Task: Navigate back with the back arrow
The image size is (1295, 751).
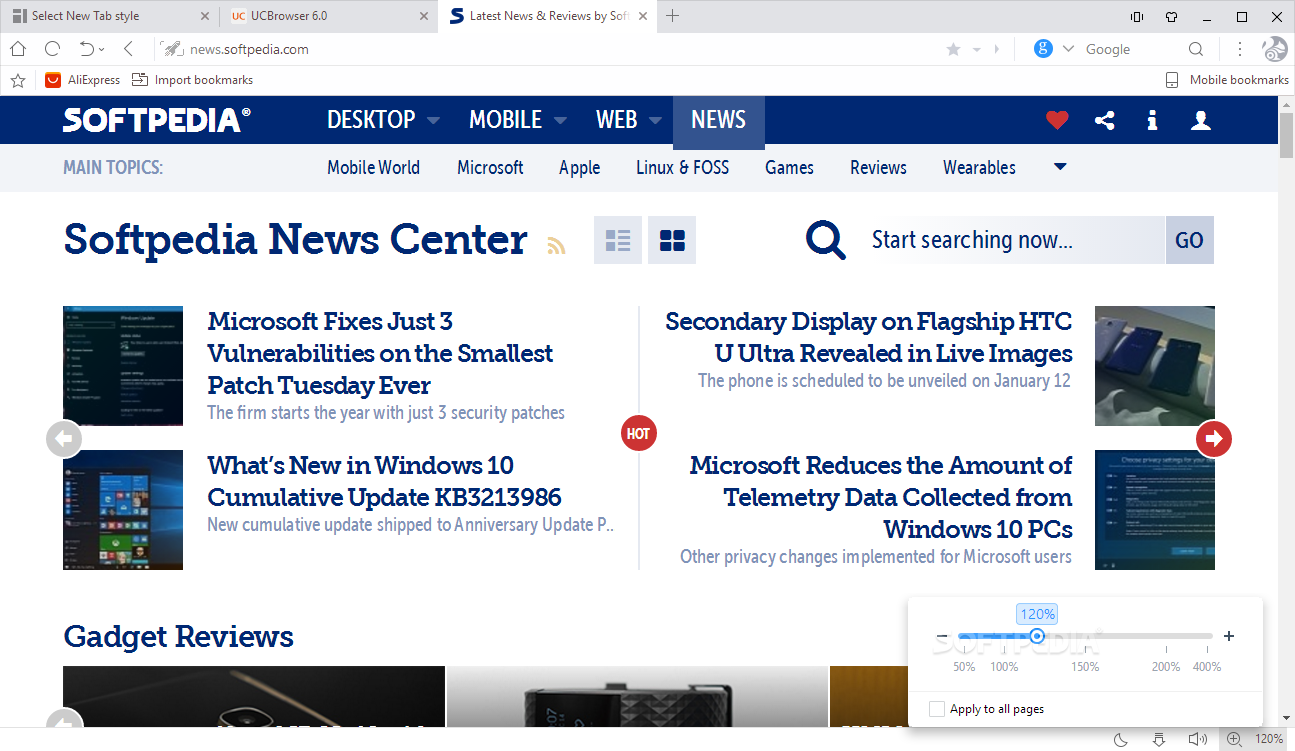Action: [128, 49]
